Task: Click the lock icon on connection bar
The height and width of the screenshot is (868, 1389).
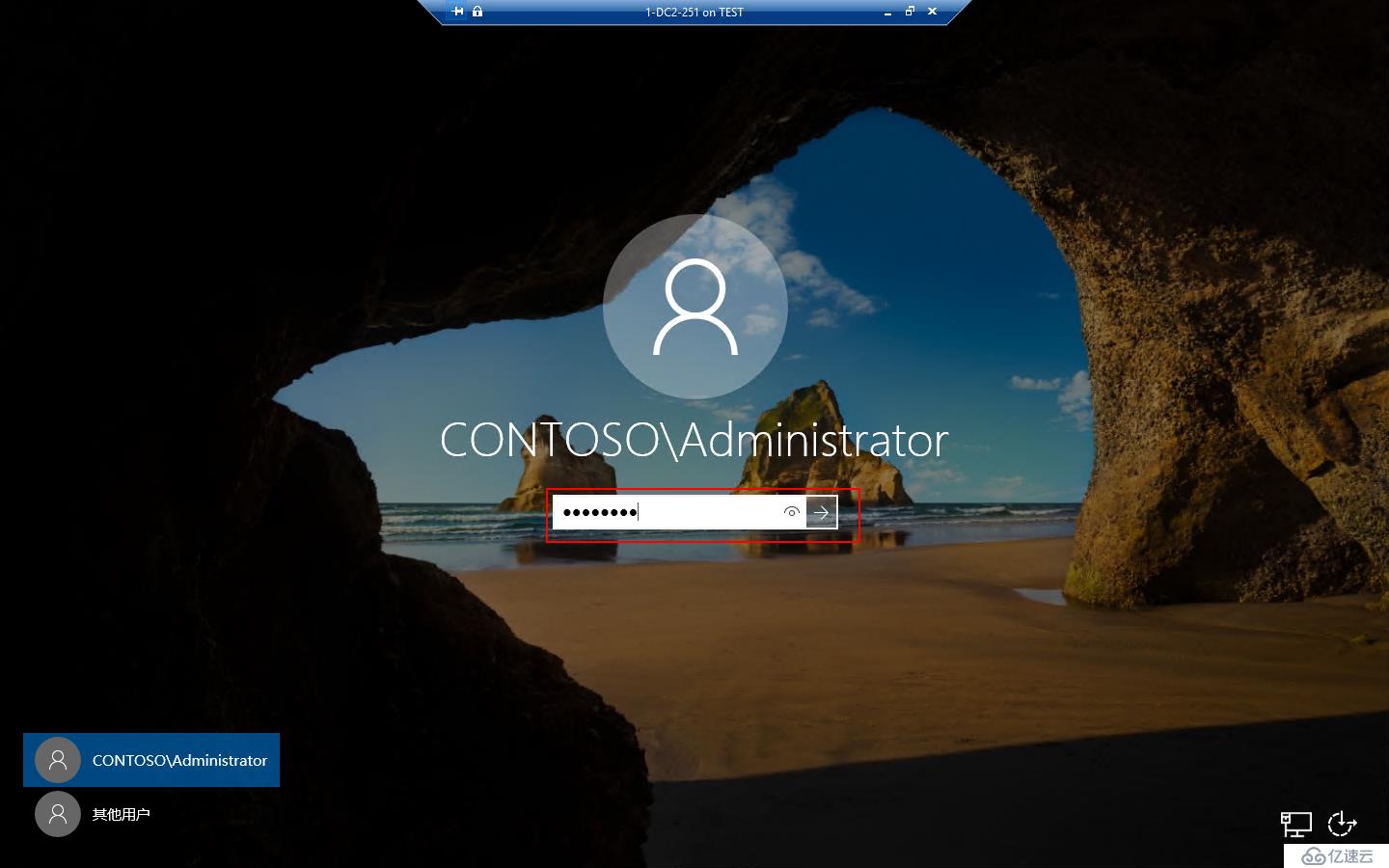Action: pyautogui.click(x=477, y=12)
